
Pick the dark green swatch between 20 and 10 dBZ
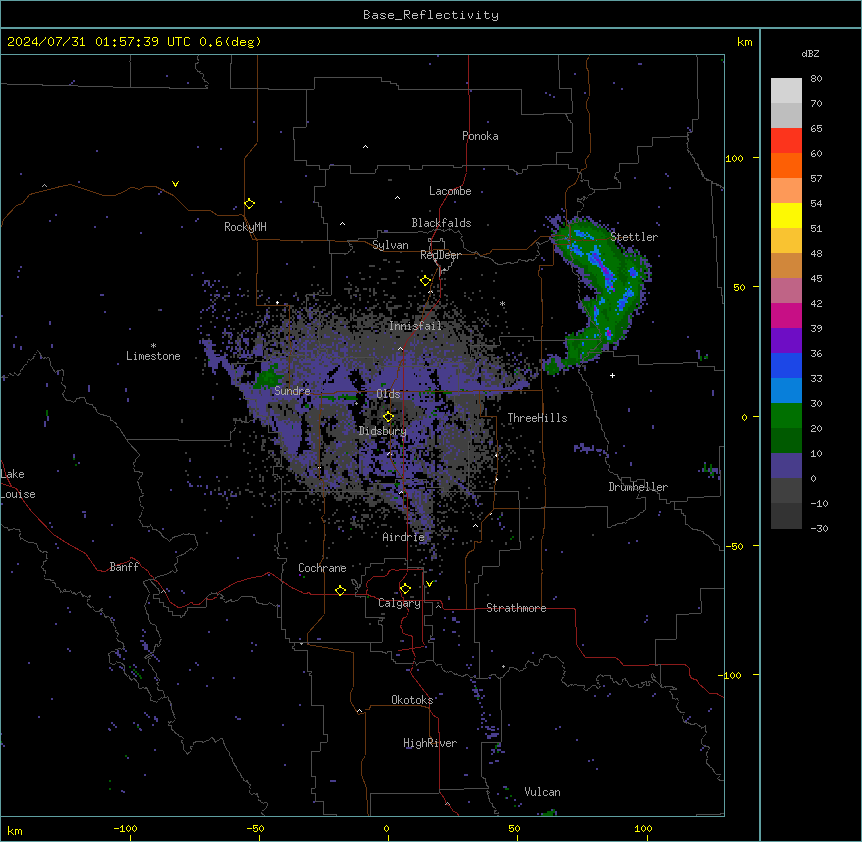[786, 441]
